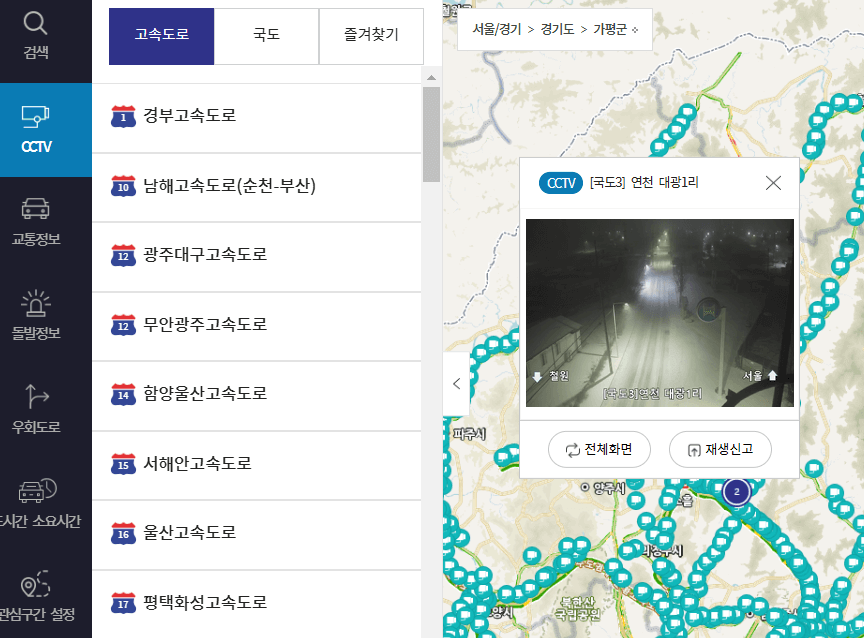Viewport: 864px width, 638px height.
Task: Switch to the 국도 tab
Action: coord(266,36)
